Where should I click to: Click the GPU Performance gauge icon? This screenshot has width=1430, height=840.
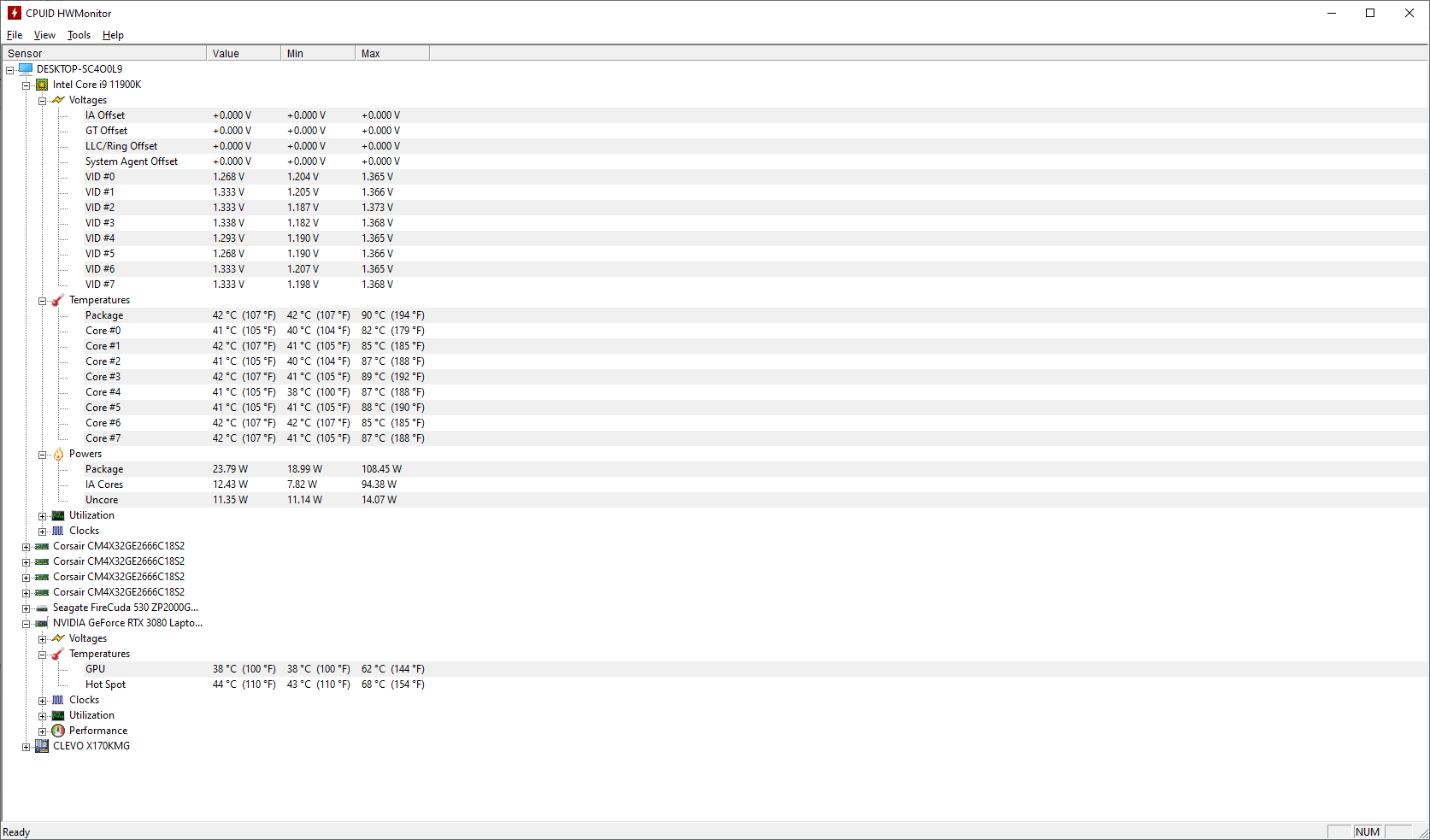pos(58,731)
